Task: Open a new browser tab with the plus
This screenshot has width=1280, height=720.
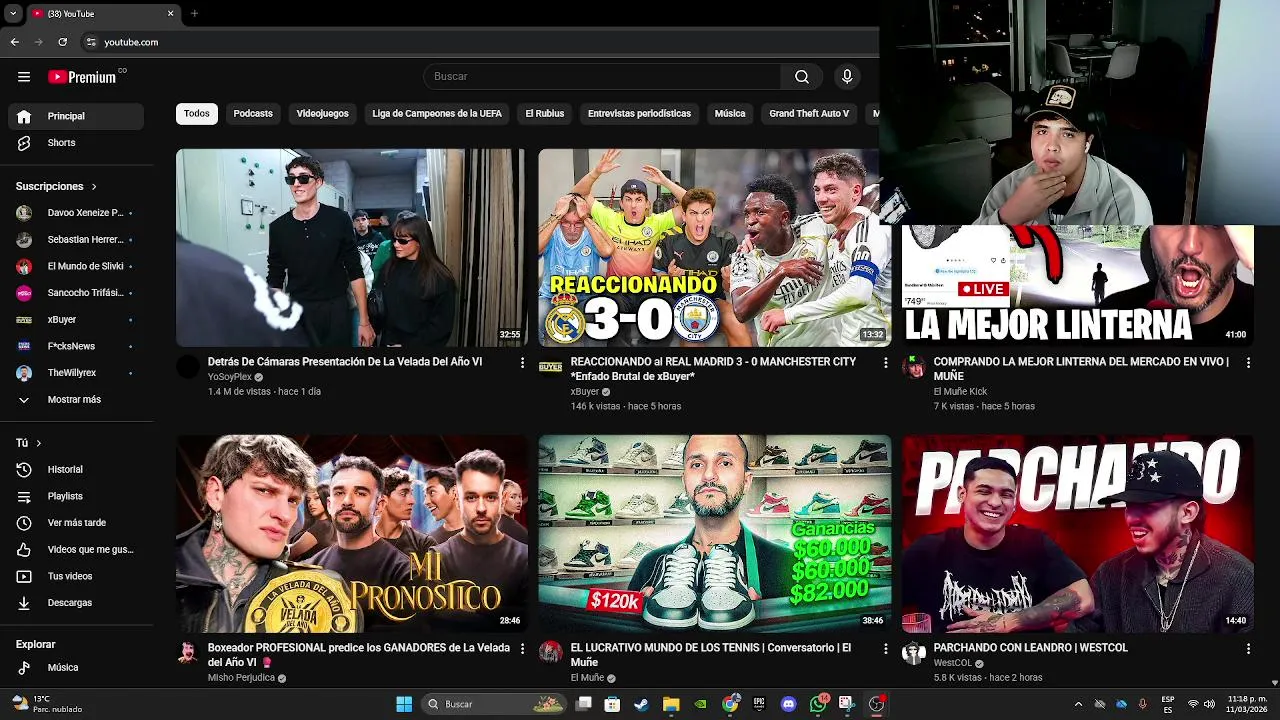Action: tap(194, 14)
